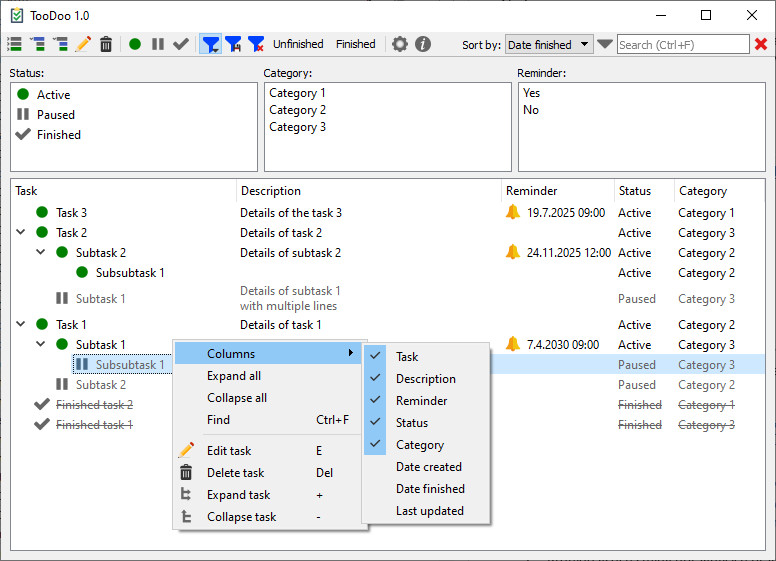Collapse Task 2 using its chevron
Screen dimensions: 776x561
[x=21, y=232]
